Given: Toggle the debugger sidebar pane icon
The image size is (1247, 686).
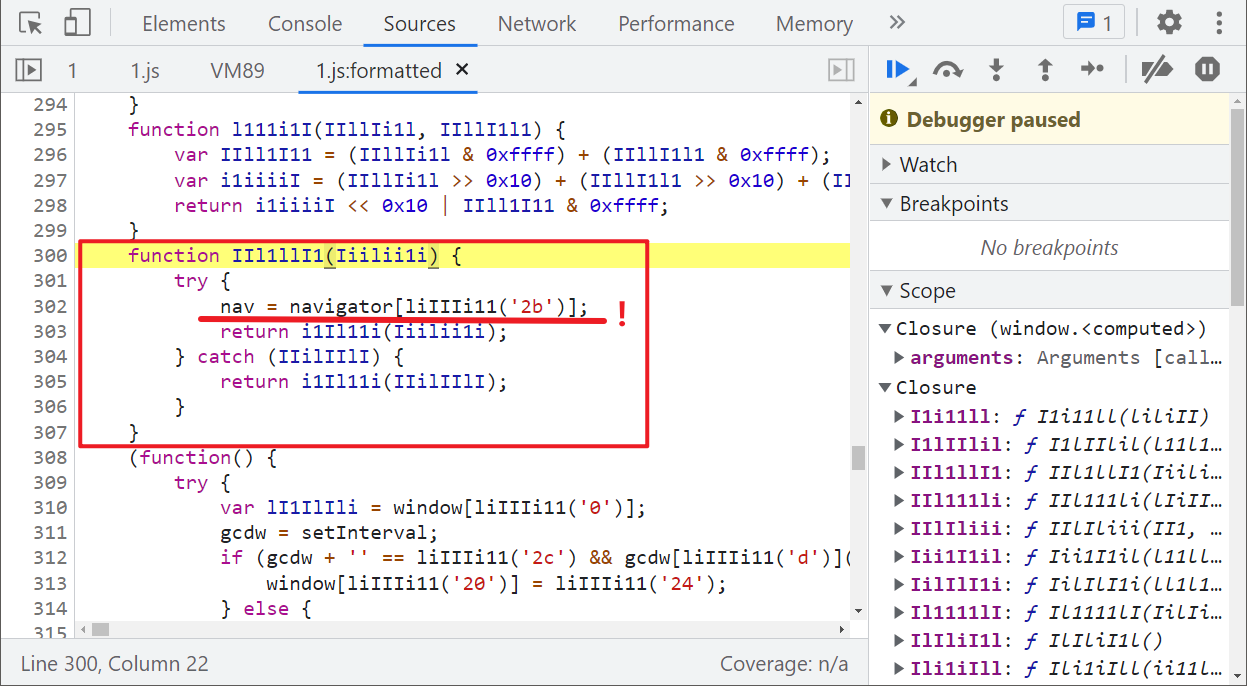Looking at the screenshot, I should point(841,70).
